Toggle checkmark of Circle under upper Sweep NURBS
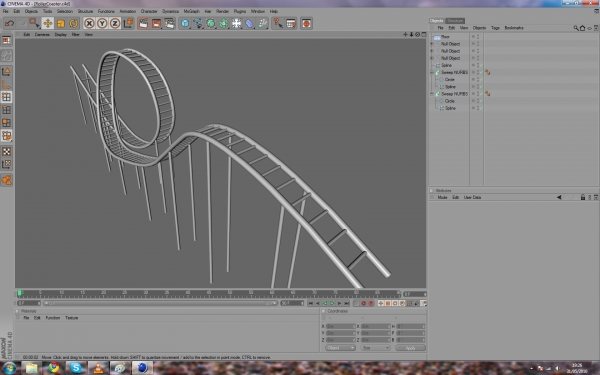Viewport: 600px width, 375px height. click(x=481, y=79)
